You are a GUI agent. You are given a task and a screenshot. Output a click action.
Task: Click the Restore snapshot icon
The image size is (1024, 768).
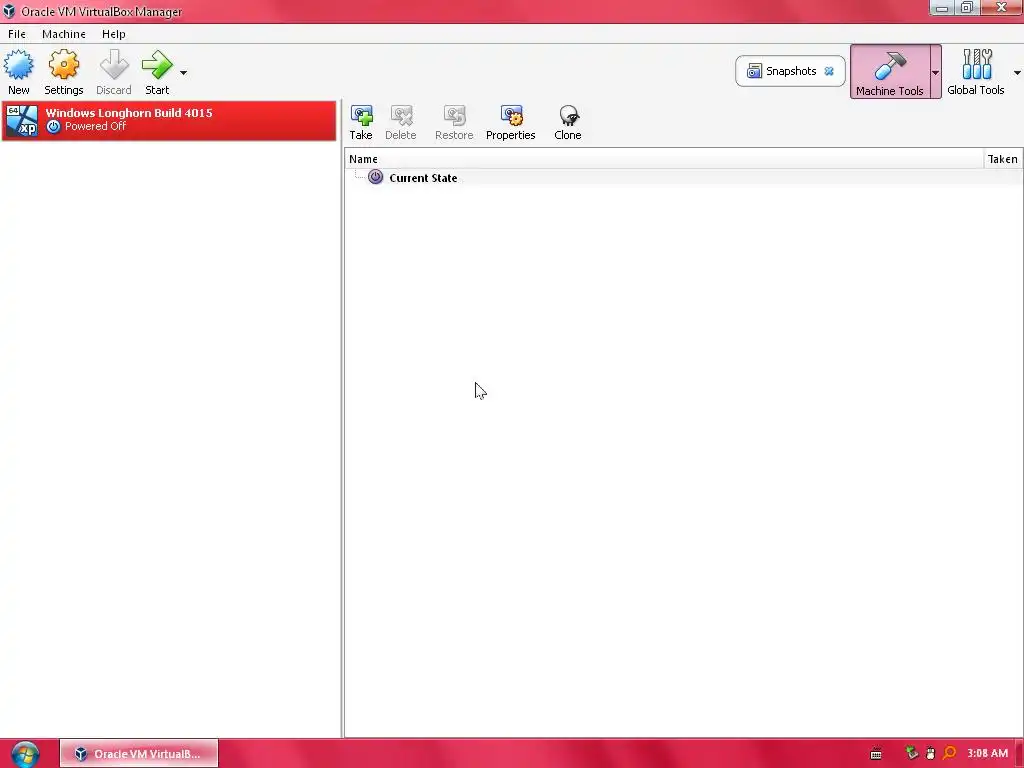[454, 122]
